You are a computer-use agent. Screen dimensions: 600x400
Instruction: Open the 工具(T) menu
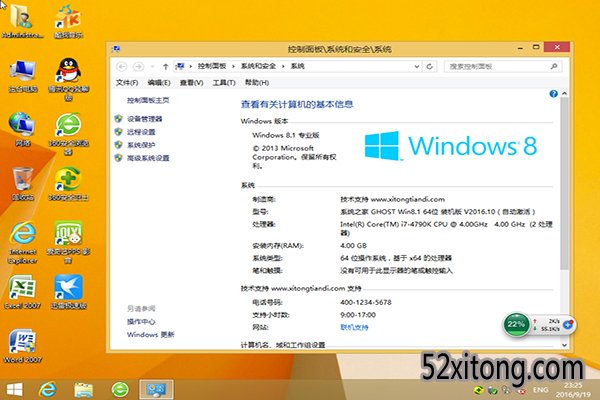(x=224, y=83)
